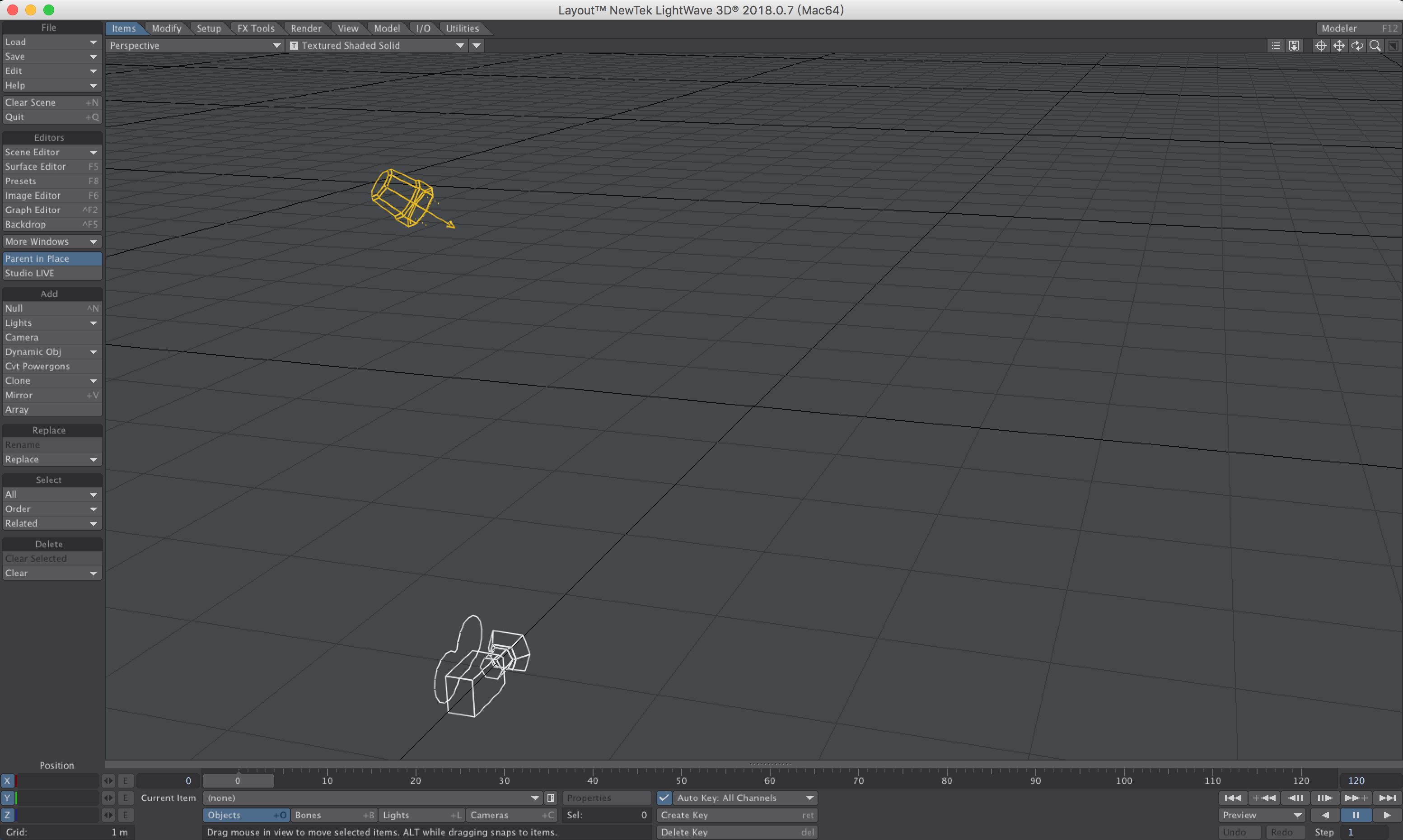Screen dimensions: 1403x840
Task: Switch to the Setup tab
Action: (x=209, y=28)
